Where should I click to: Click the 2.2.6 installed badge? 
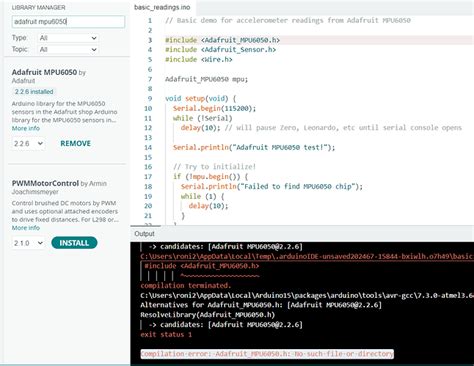[34, 92]
